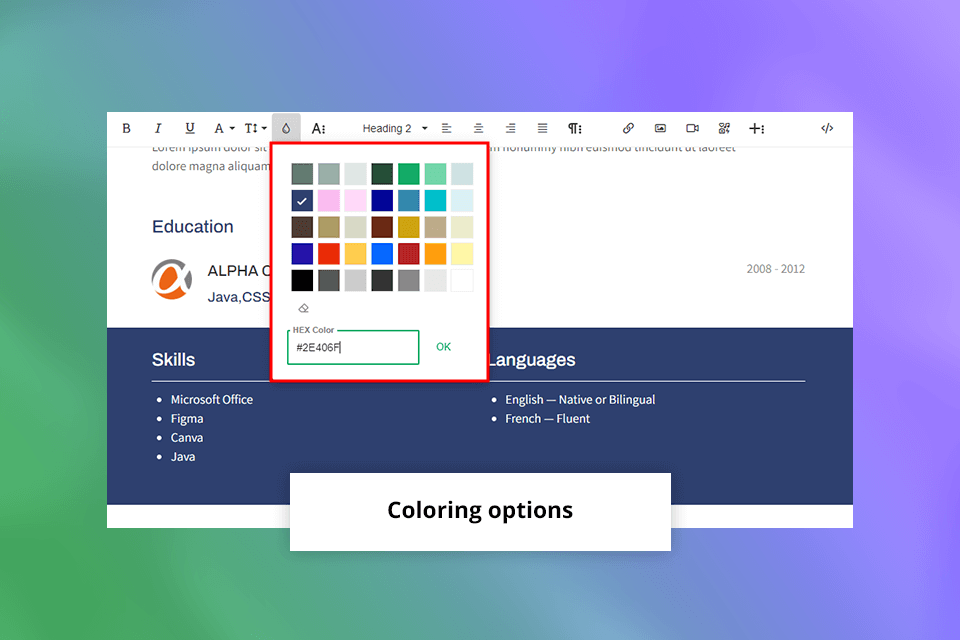Align text left

(x=446, y=129)
